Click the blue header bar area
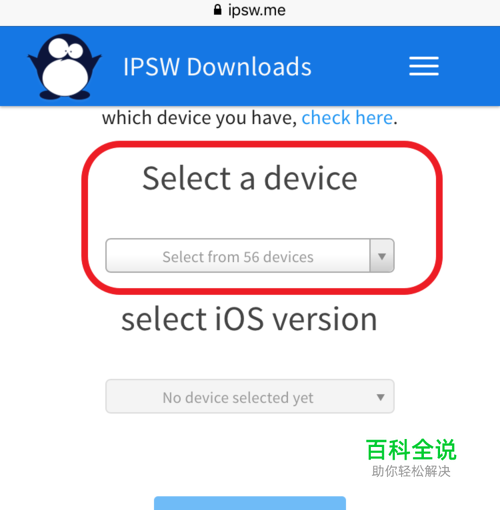The image size is (500, 510). [250, 66]
